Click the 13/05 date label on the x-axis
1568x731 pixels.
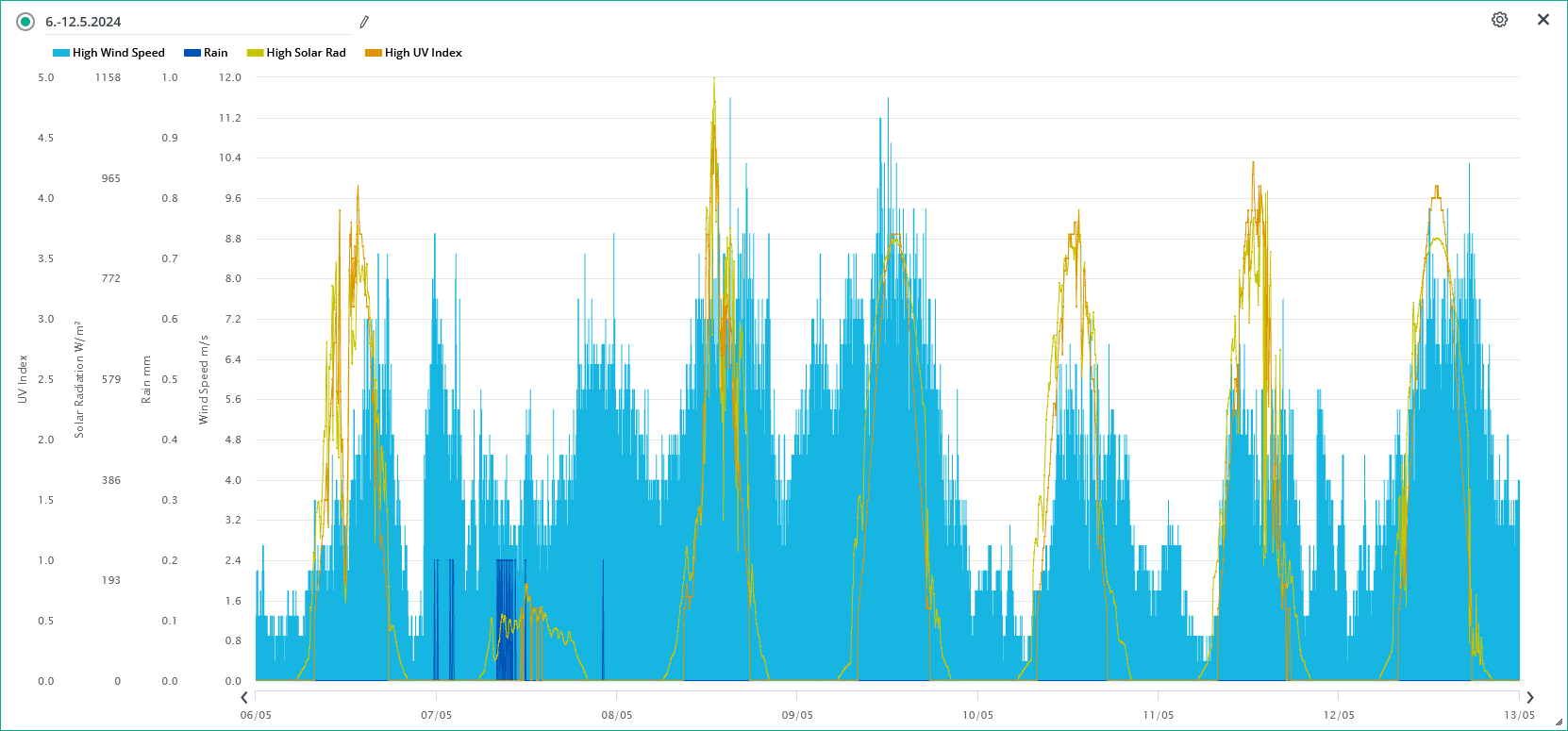[x=1519, y=715]
